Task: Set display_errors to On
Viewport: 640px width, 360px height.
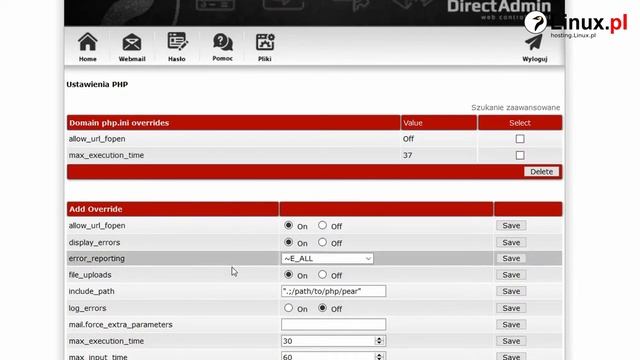Action: coord(288,242)
